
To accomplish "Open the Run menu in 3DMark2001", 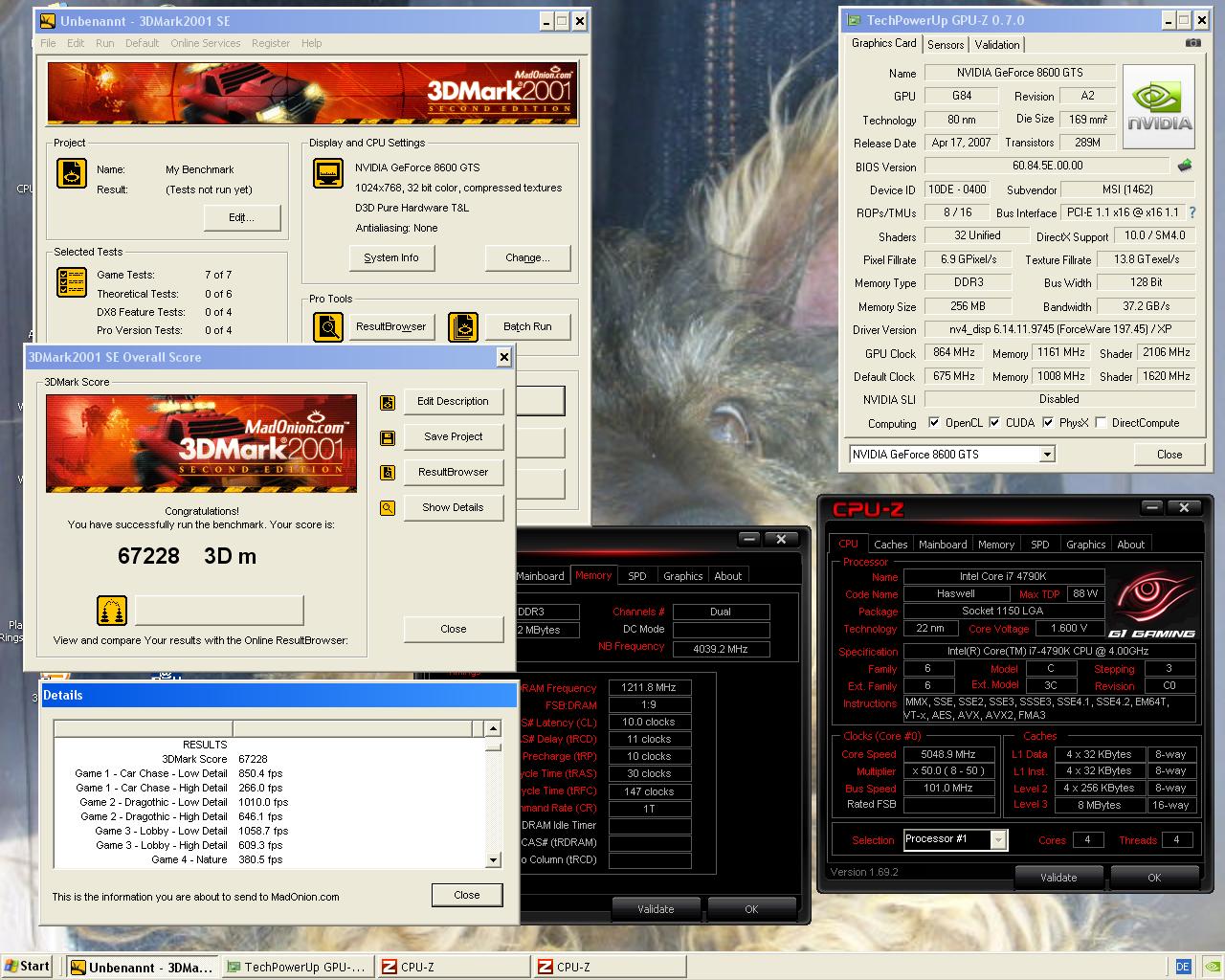I will [x=105, y=43].
